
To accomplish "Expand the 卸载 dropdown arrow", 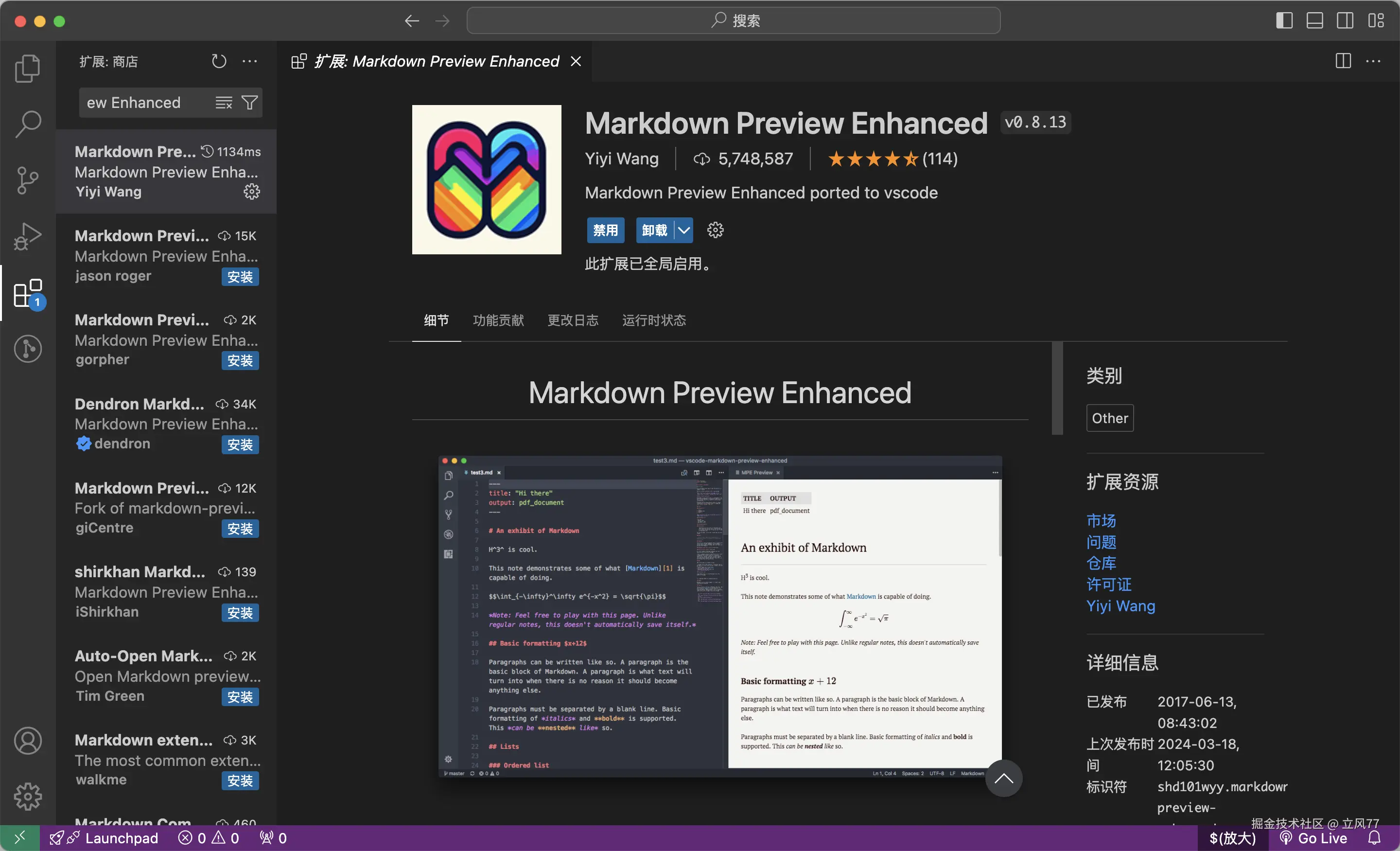I will pyautogui.click(x=683, y=230).
